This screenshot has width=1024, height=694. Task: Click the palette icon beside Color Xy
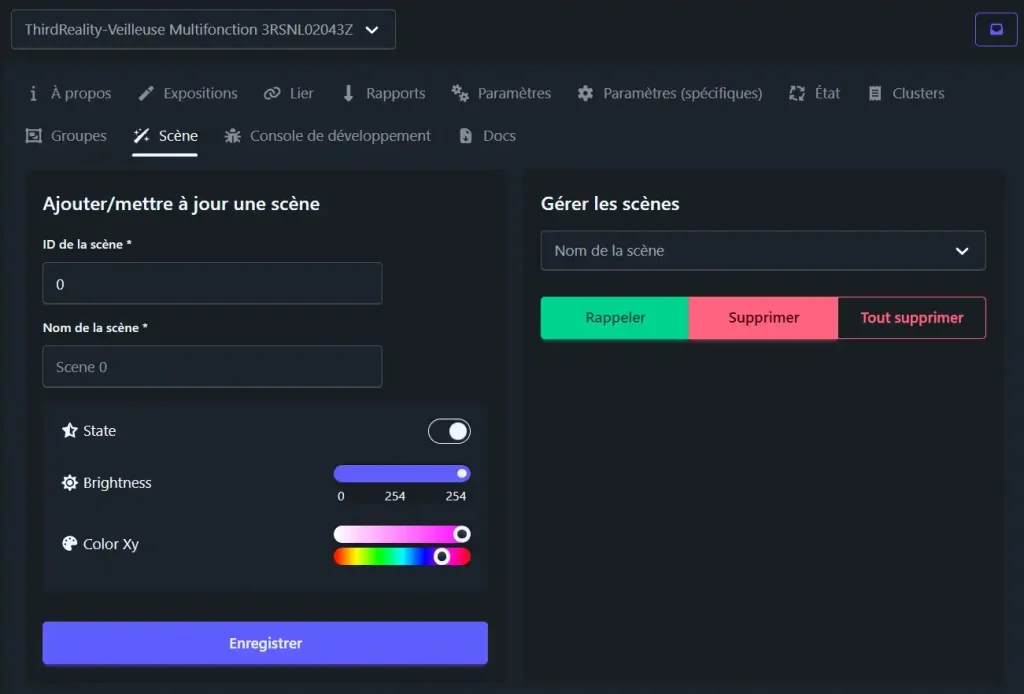click(69, 543)
